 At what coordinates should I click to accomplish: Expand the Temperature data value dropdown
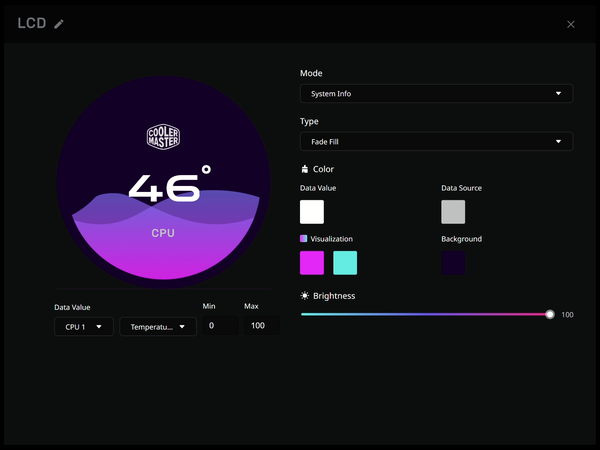coord(157,326)
